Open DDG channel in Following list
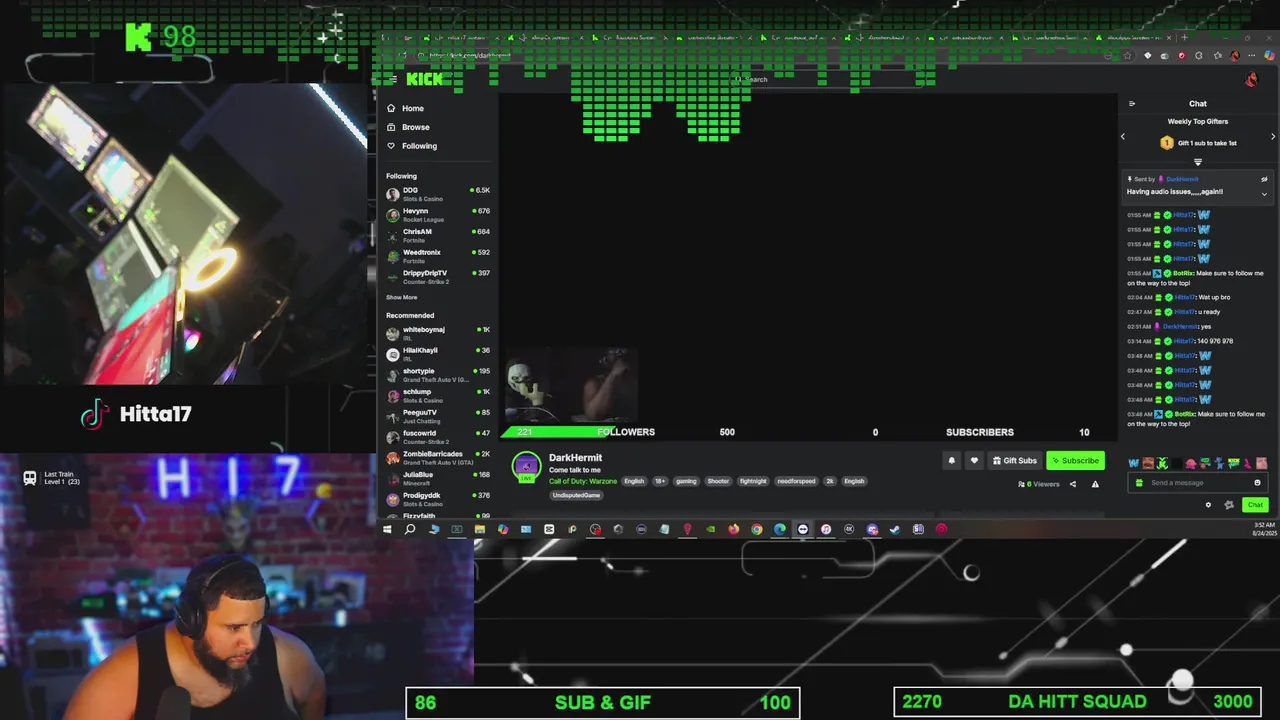Image resolution: width=1280 pixels, height=720 pixels. 438,194
